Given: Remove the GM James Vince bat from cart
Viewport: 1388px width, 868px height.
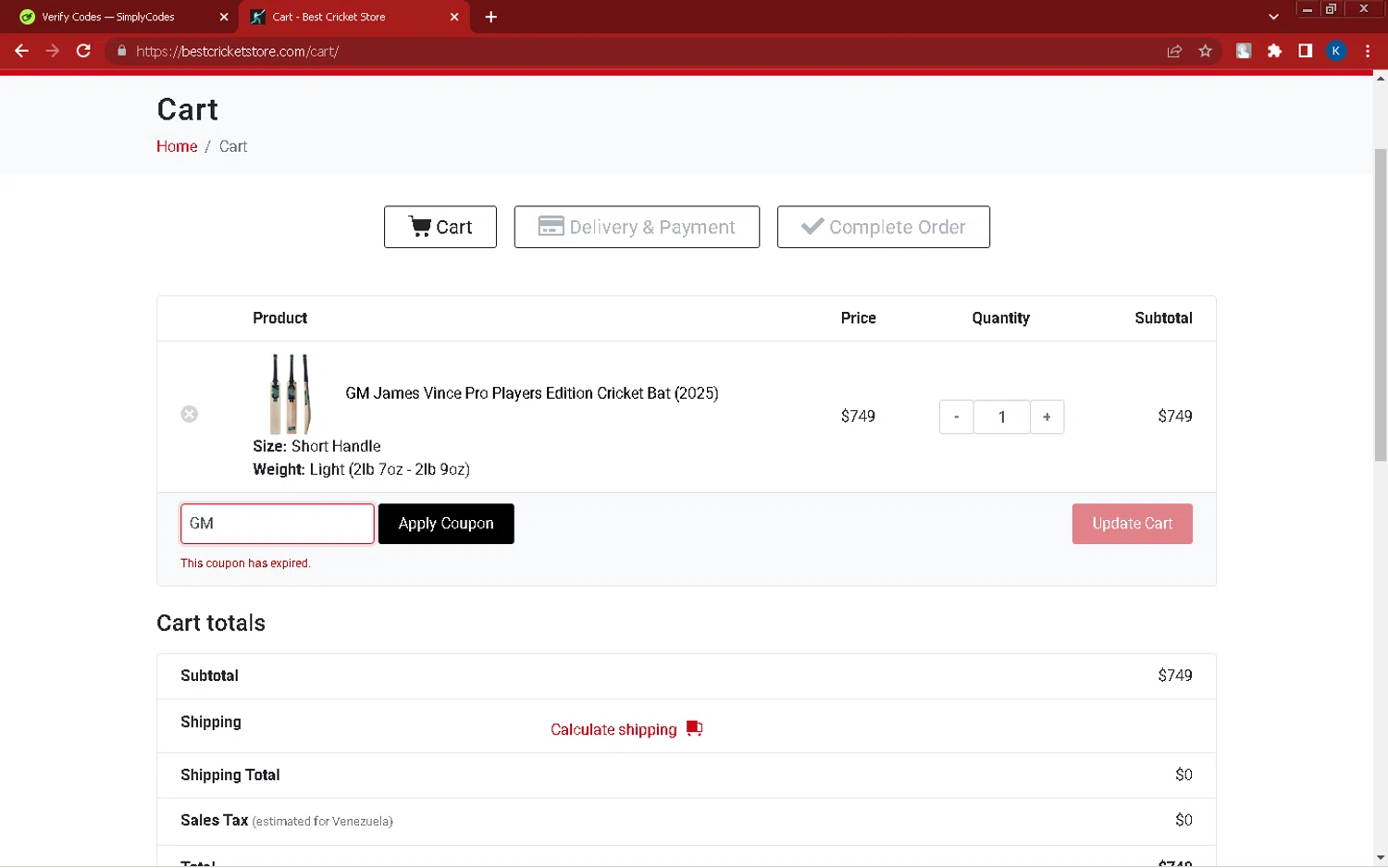Looking at the screenshot, I should (190, 414).
